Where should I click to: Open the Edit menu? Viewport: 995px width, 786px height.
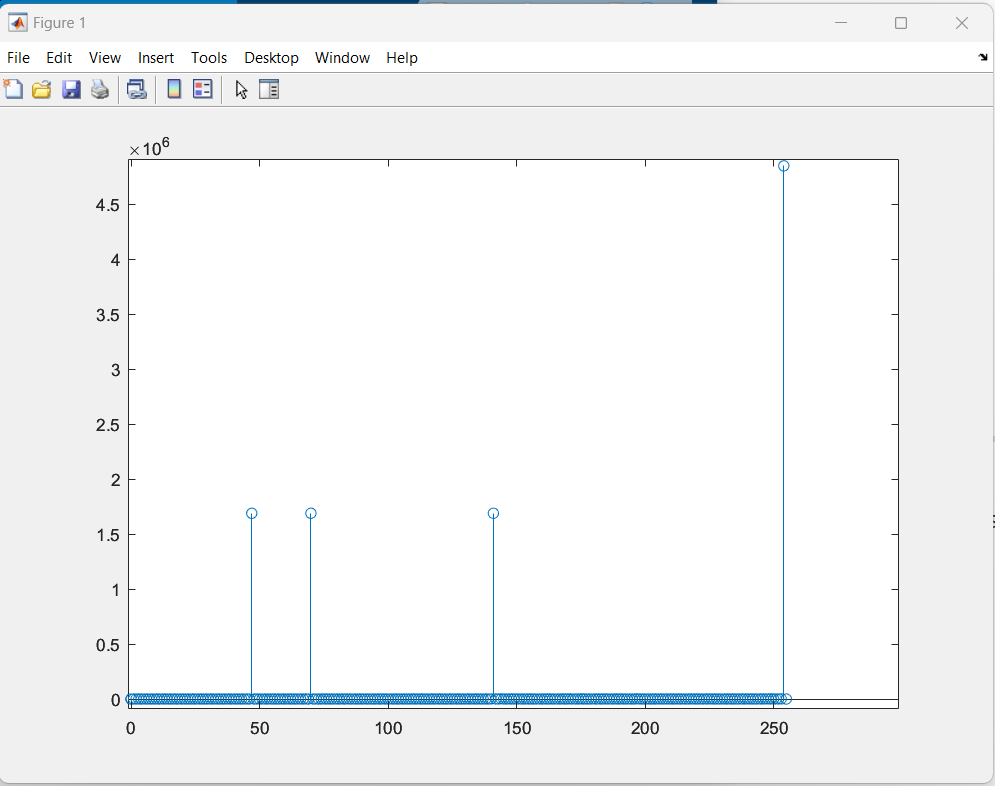[x=59, y=58]
